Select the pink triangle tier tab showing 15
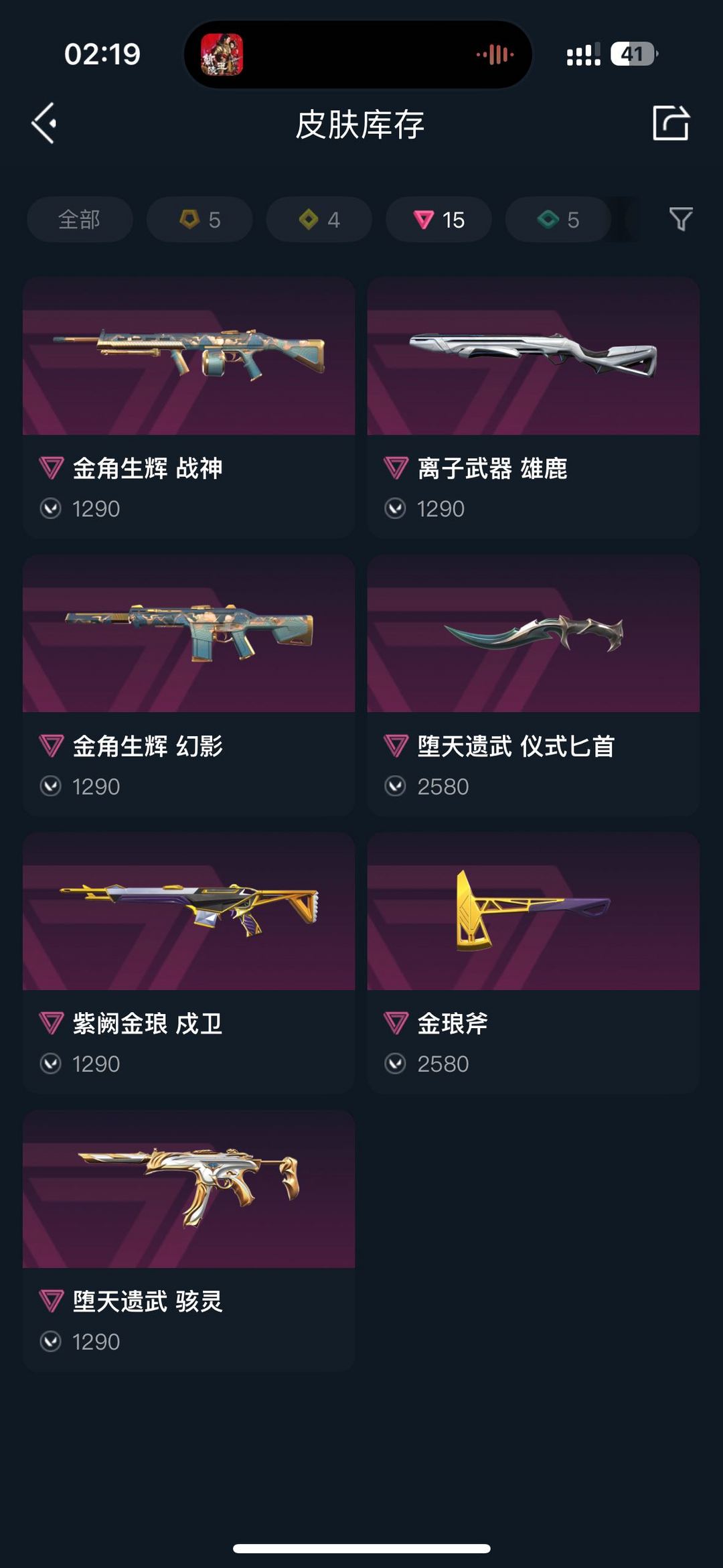 point(438,219)
